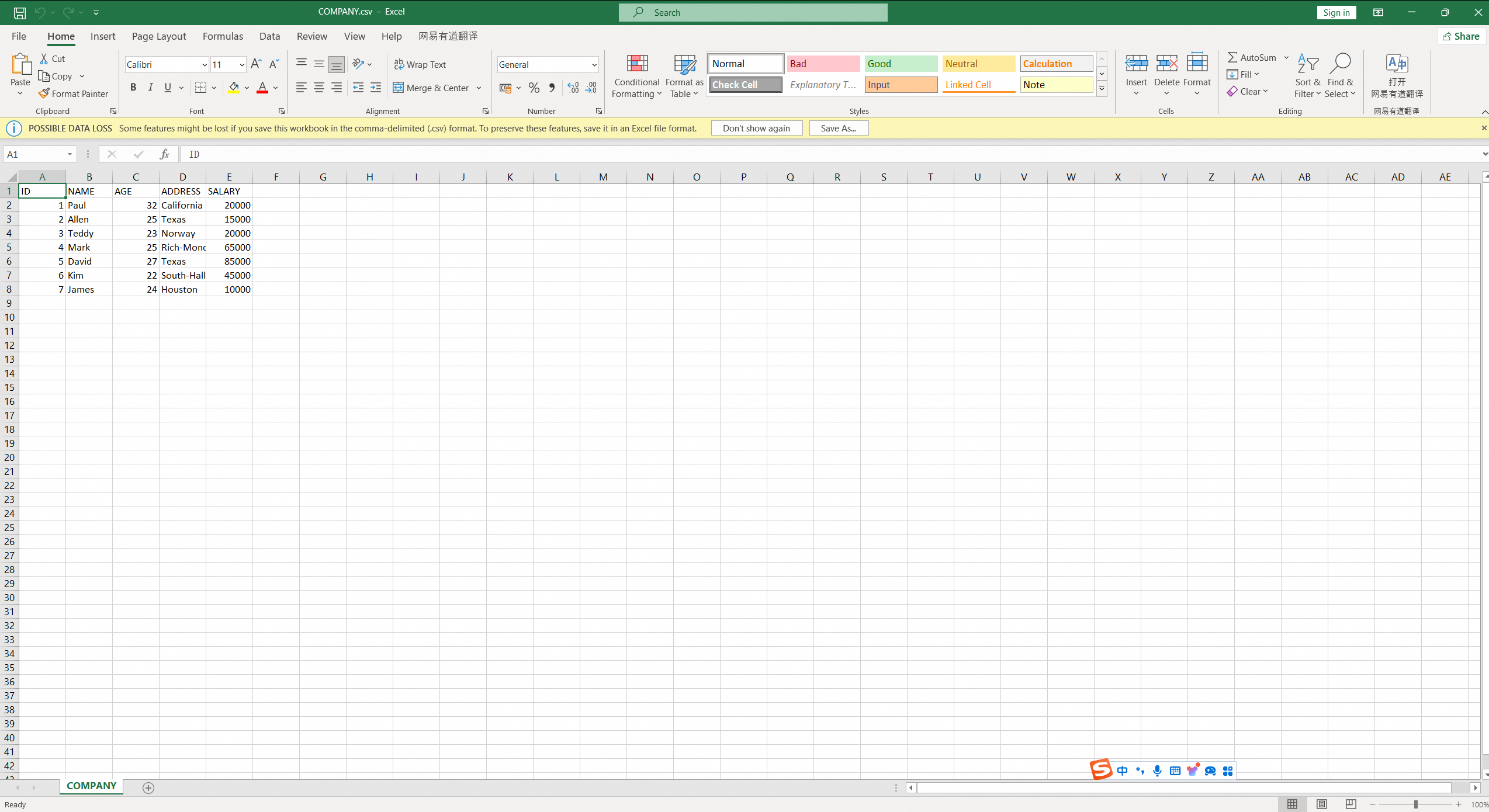Click the Don't show again button
The image size is (1489, 812).
coord(756,128)
